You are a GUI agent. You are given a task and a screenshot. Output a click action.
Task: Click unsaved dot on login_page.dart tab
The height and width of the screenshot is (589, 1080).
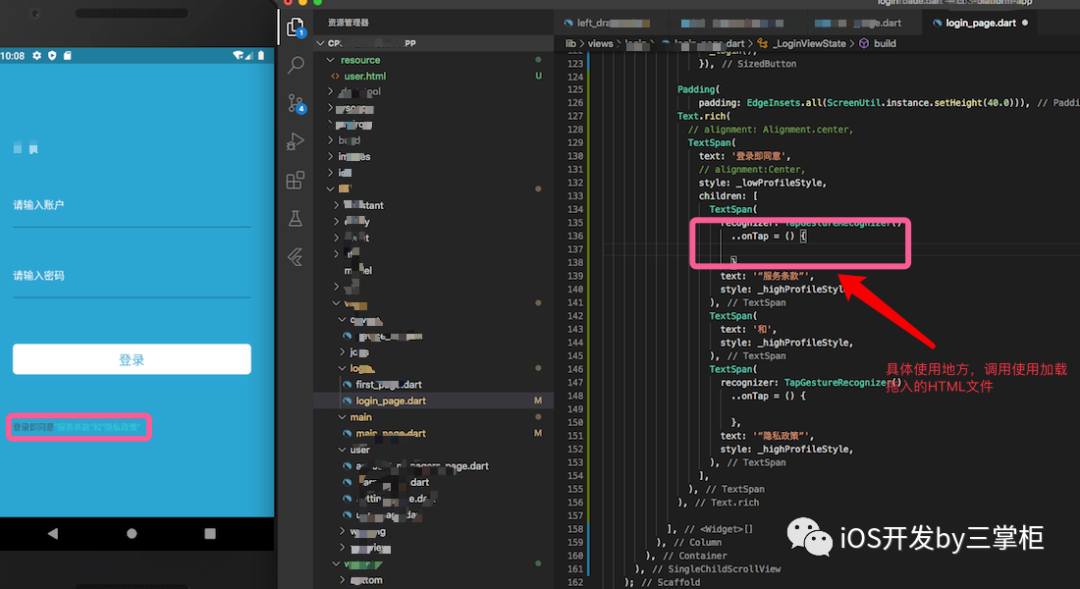pos(1025,23)
